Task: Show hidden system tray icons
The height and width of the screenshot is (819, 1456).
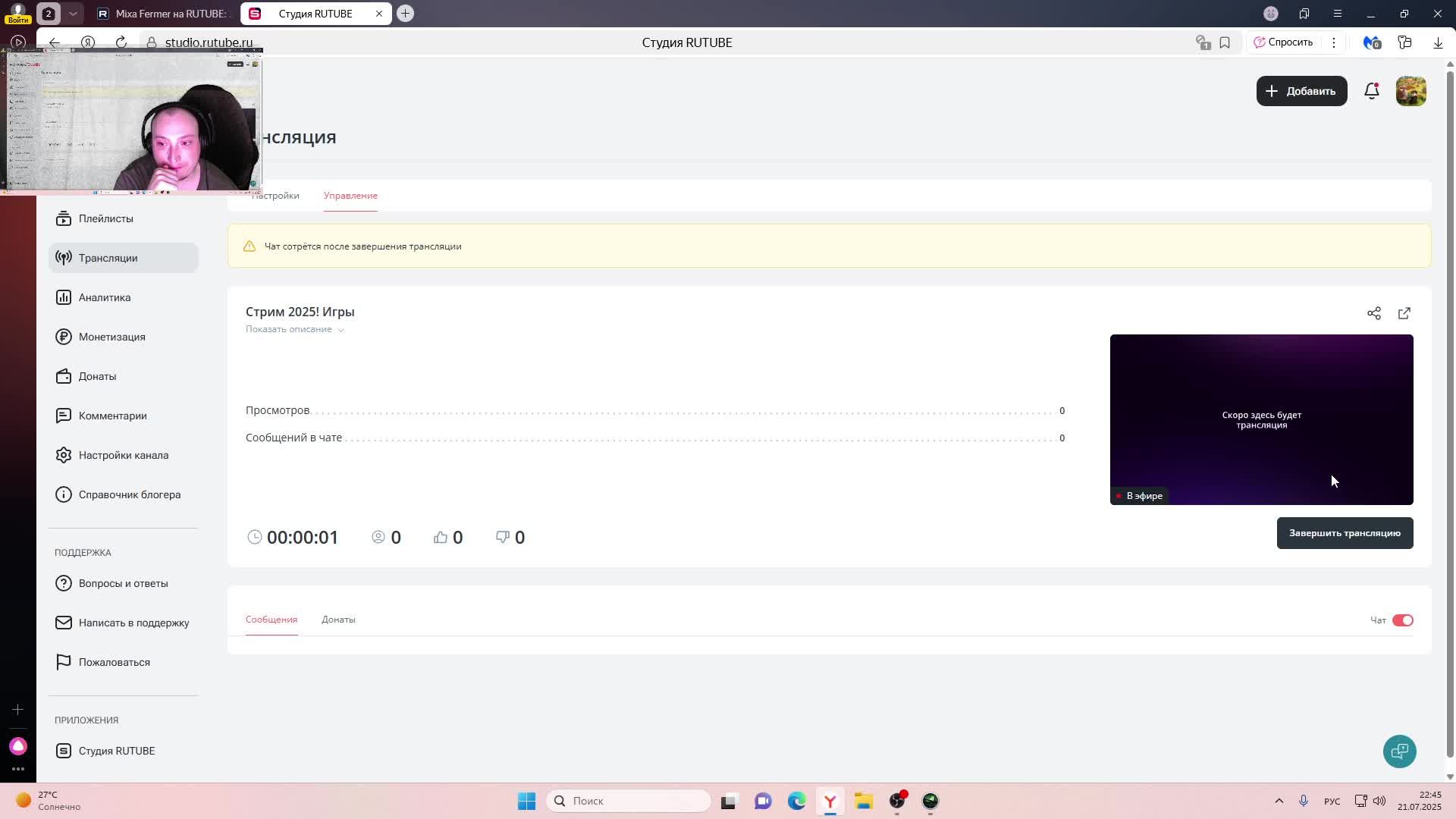Action: pos(1279,801)
